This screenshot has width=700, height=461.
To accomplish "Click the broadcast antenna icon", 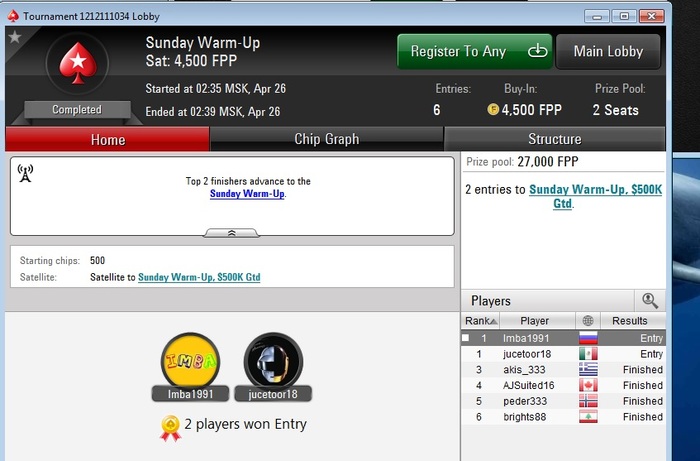I will tap(25, 173).
